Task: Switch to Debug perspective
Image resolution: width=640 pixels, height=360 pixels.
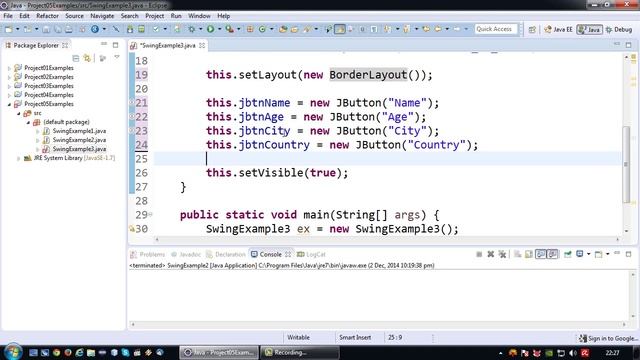Action: click(619, 29)
